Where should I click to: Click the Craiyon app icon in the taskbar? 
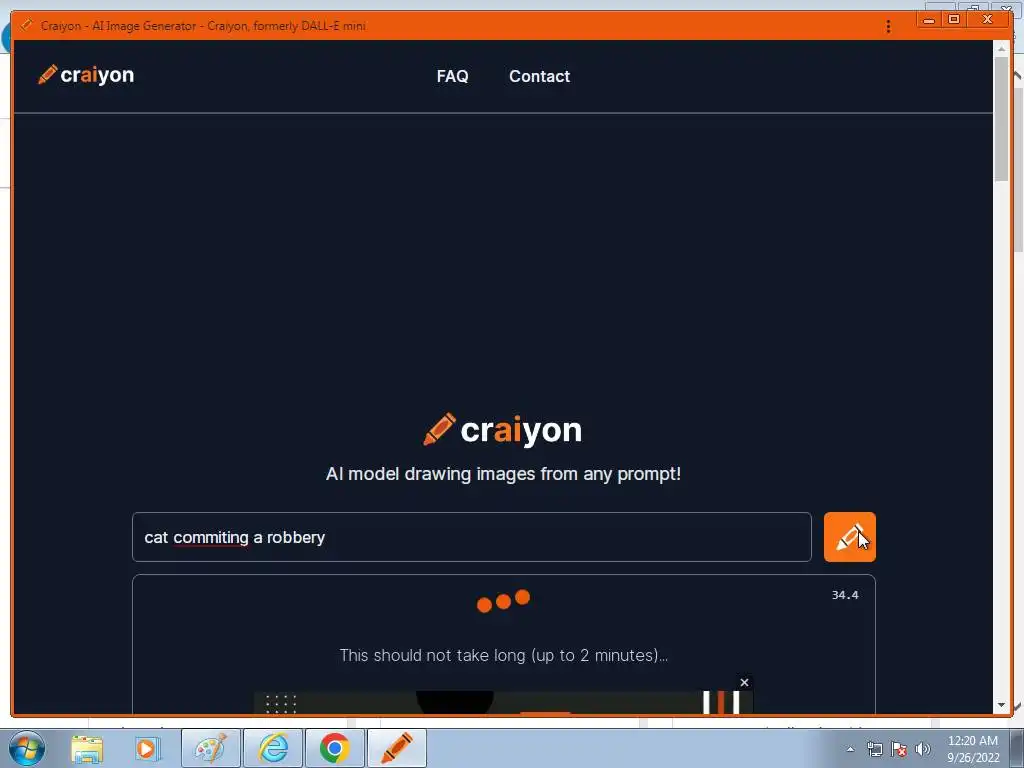coord(397,748)
